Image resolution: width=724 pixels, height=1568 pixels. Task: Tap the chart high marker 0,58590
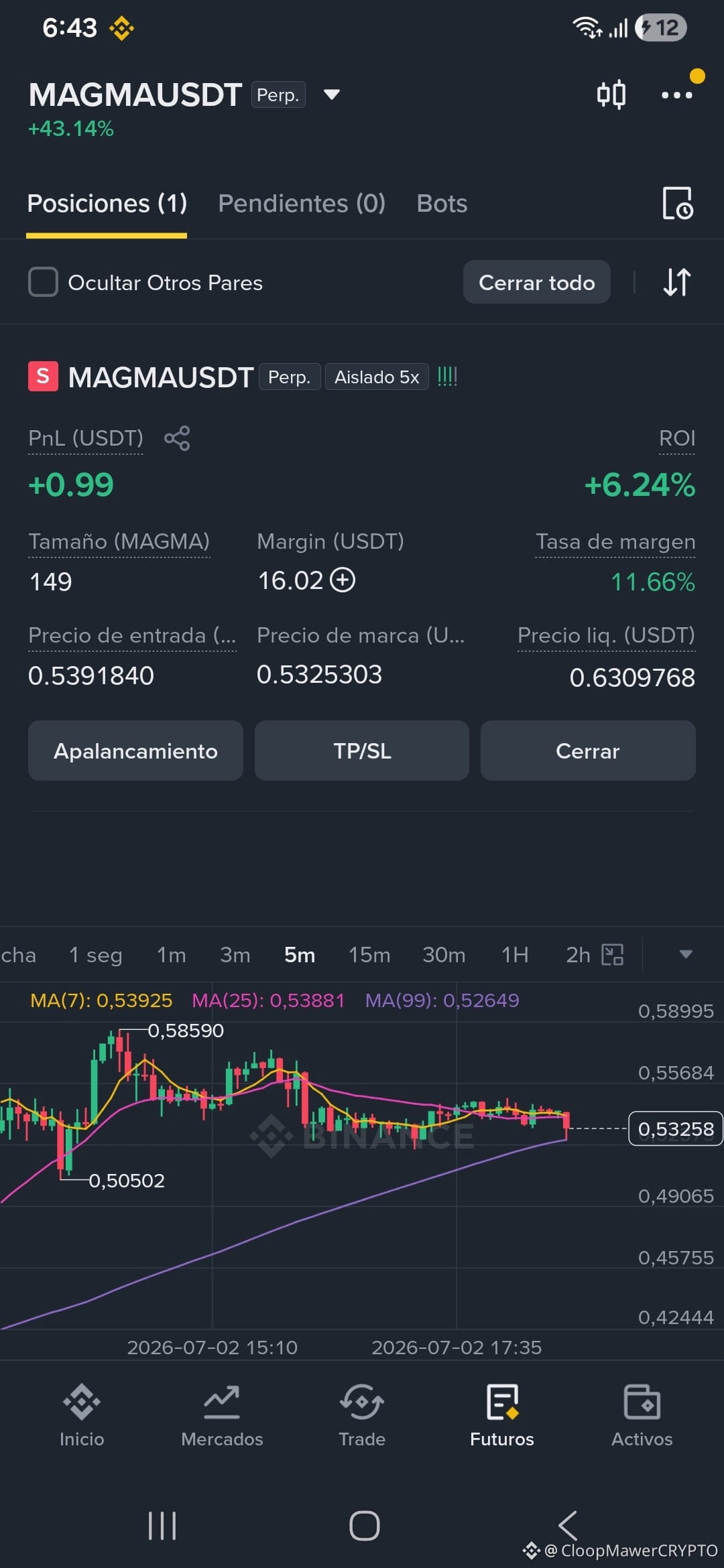(186, 1031)
